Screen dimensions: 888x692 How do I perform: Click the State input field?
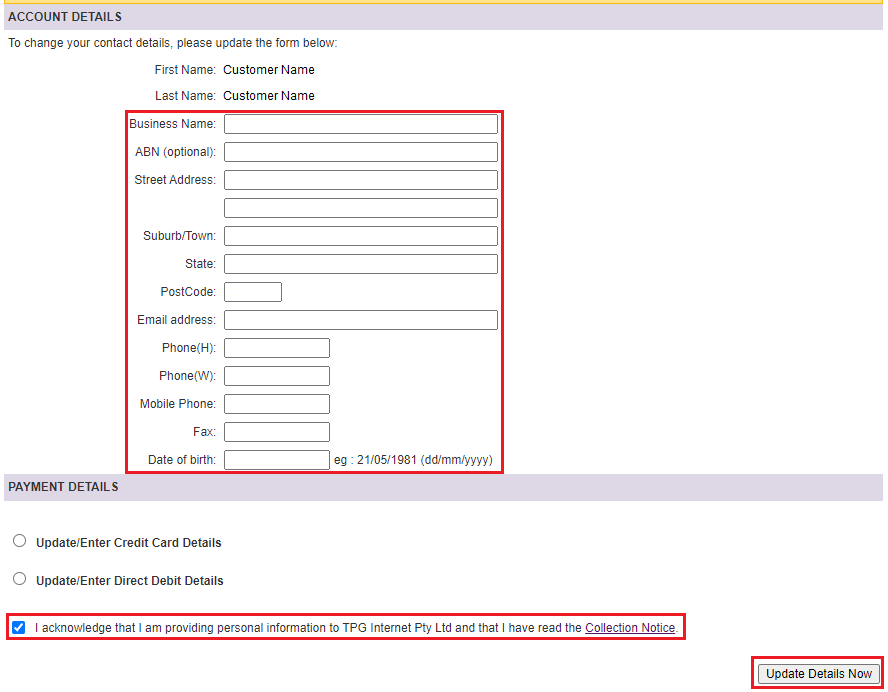360,263
